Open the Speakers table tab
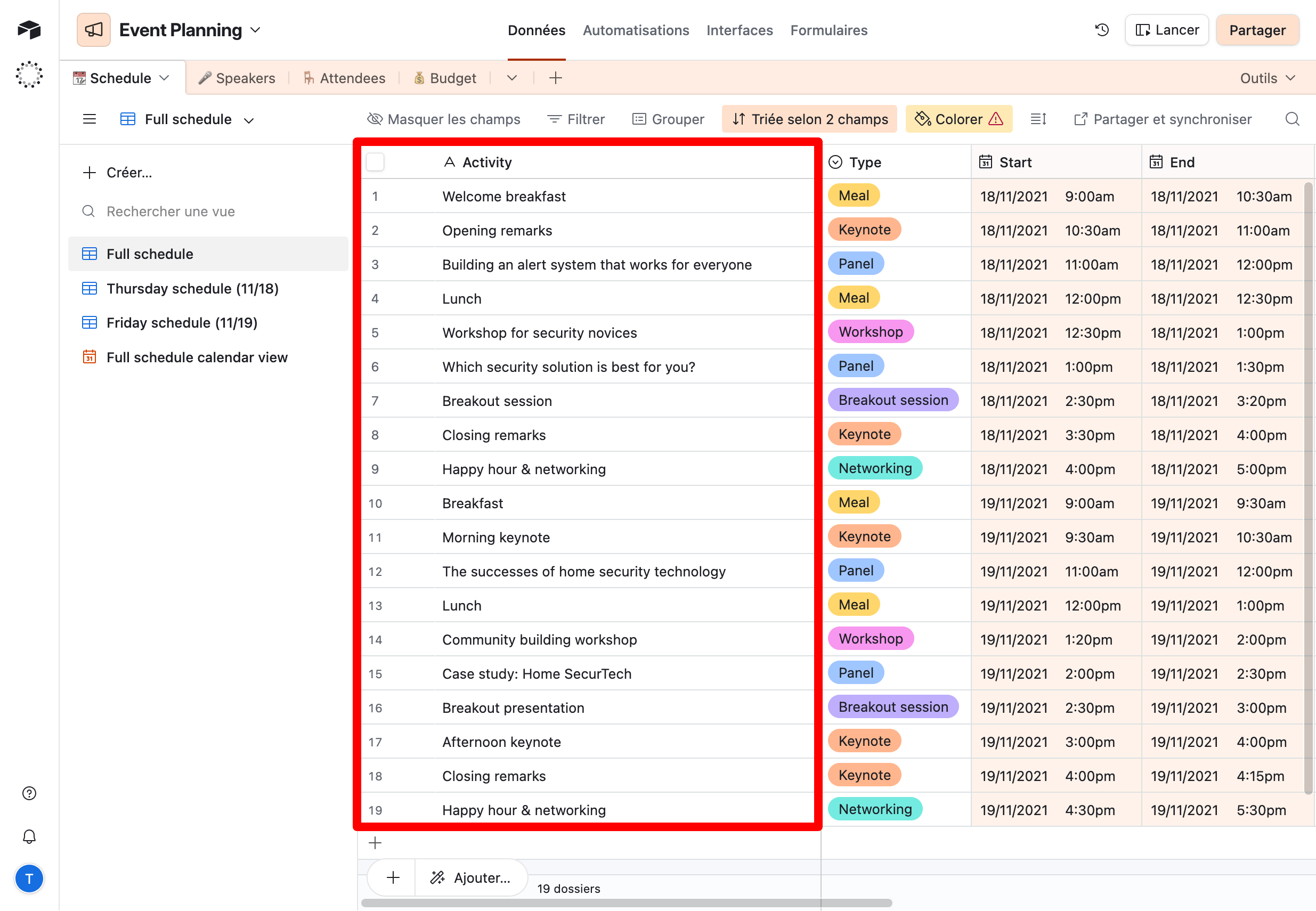 (x=236, y=78)
